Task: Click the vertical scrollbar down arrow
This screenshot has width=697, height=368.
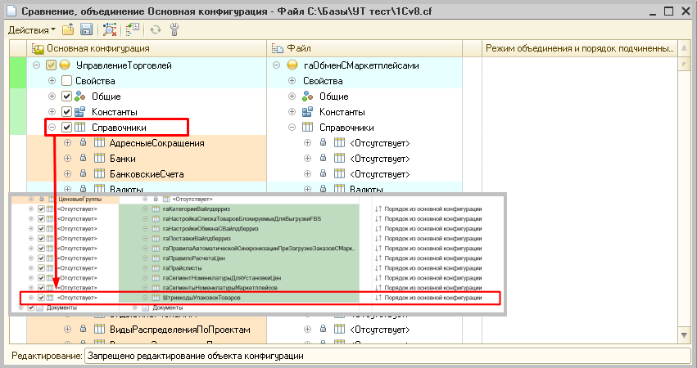Action: pyautogui.click(x=684, y=335)
